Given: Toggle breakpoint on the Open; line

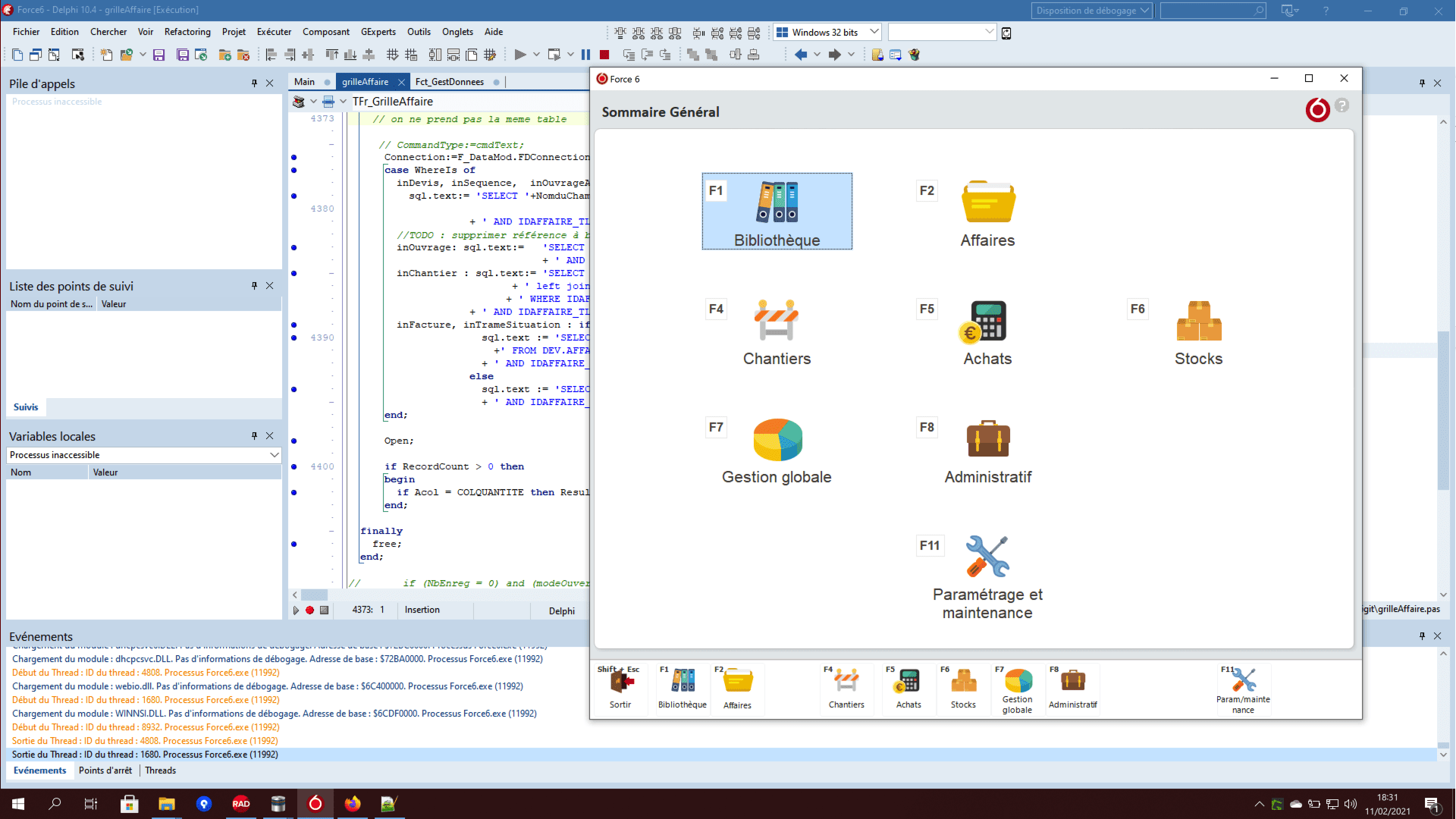Looking at the screenshot, I should 294,441.
